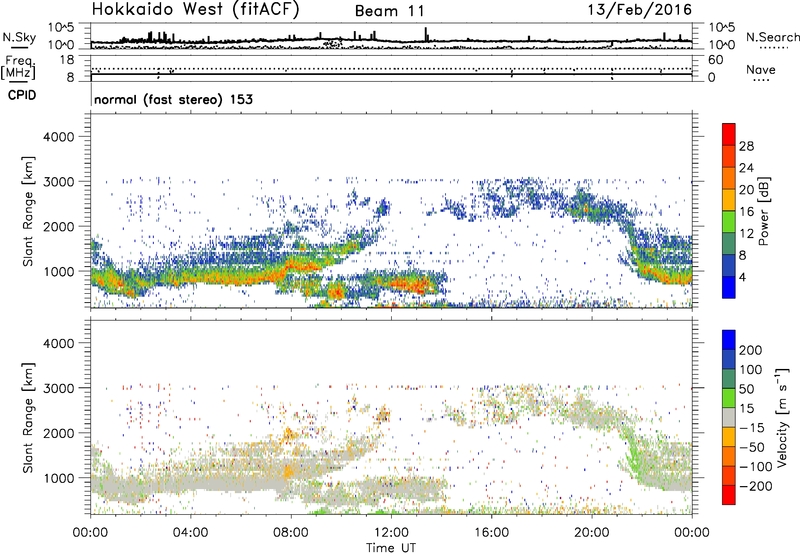Screen dimensions: 800x554
Task: Click the '20:00' time tick label
Action: 591,533
